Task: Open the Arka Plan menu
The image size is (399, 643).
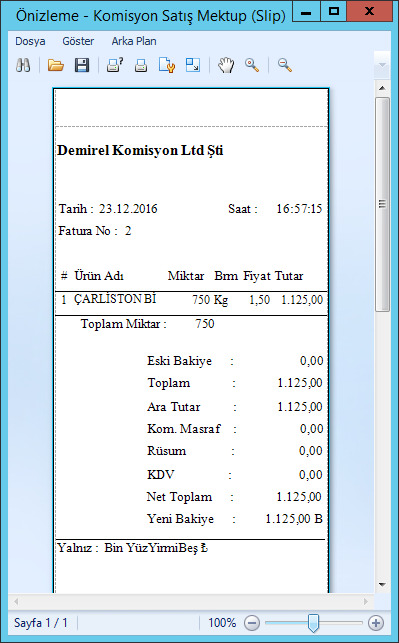Action: [134, 41]
